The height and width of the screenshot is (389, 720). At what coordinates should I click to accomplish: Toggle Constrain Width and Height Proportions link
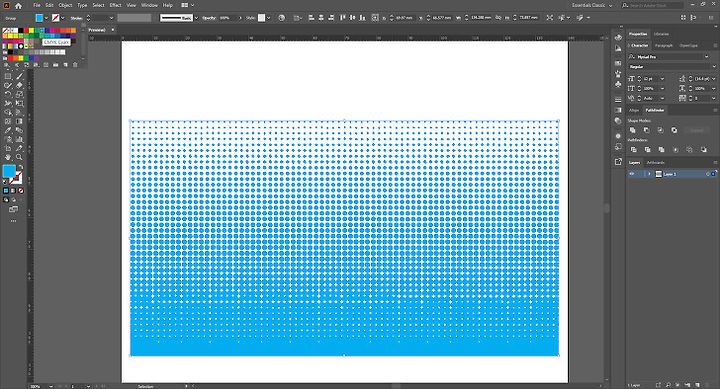497,17
